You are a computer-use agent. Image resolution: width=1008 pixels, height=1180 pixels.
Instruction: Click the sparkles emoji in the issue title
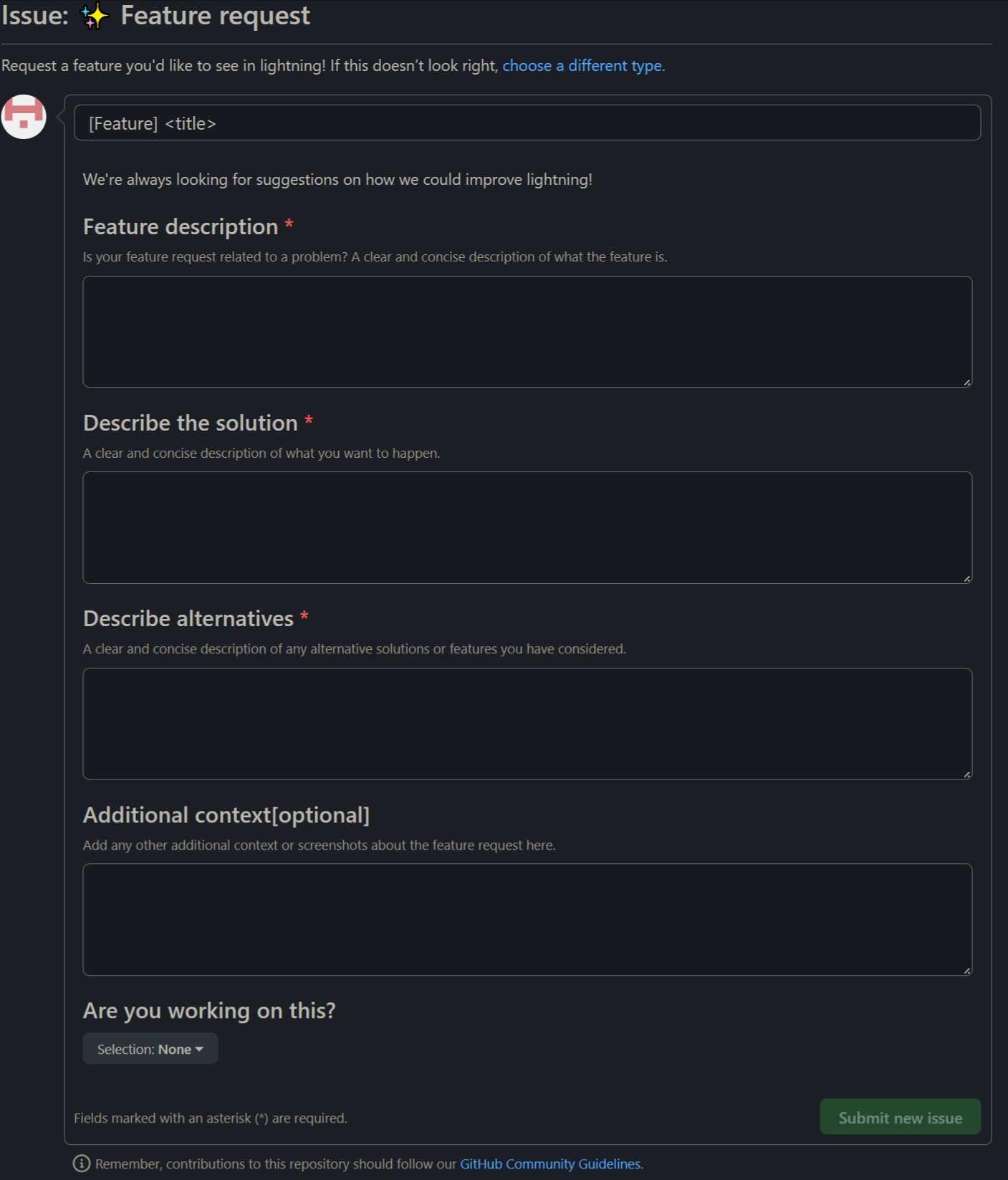[x=92, y=16]
